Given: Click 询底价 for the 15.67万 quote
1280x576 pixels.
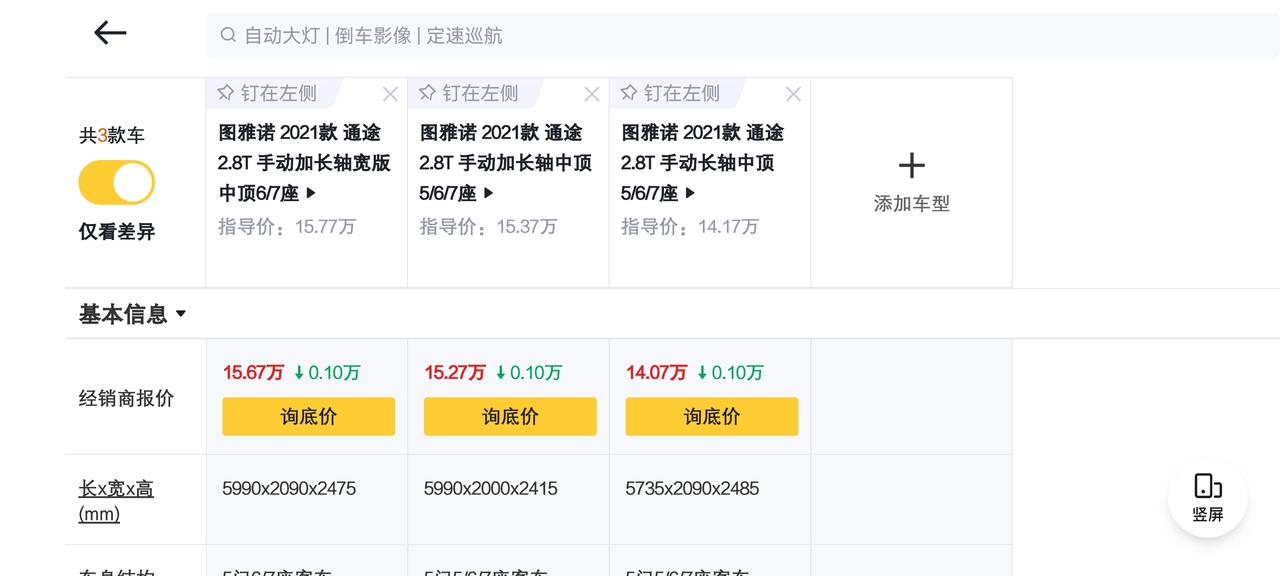Looking at the screenshot, I should (x=308, y=416).
